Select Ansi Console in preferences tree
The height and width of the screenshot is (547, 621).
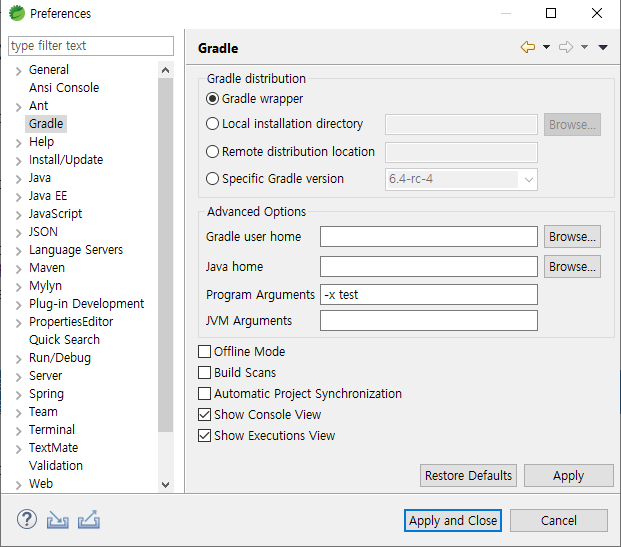tap(64, 88)
